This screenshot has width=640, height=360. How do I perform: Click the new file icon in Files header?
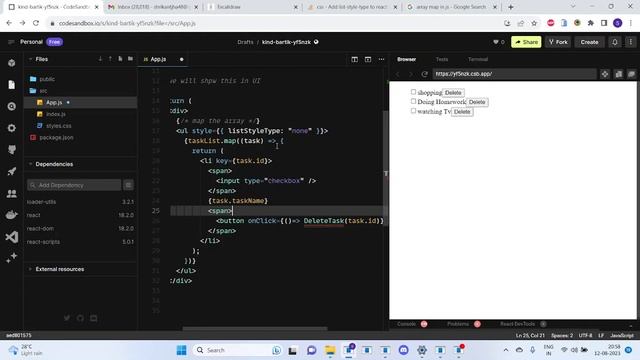pos(120,59)
